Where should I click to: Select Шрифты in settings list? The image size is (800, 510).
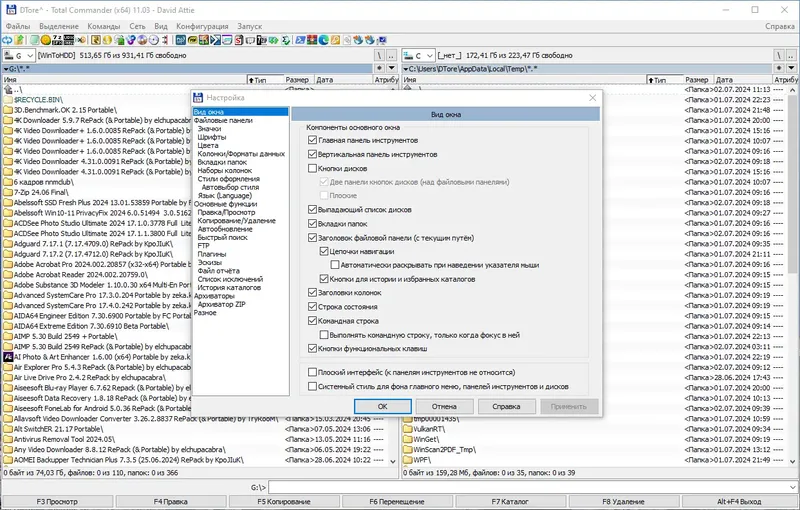coord(212,137)
